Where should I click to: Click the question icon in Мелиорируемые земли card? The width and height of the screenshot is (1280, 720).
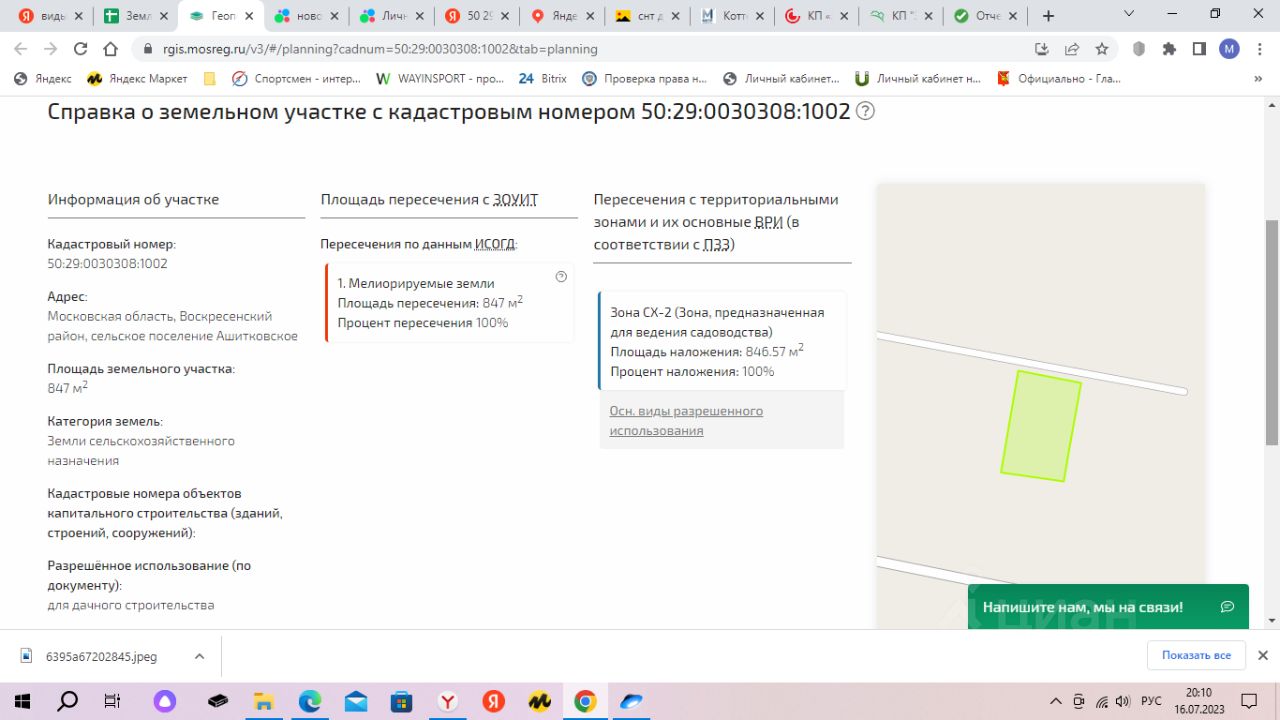click(561, 277)
